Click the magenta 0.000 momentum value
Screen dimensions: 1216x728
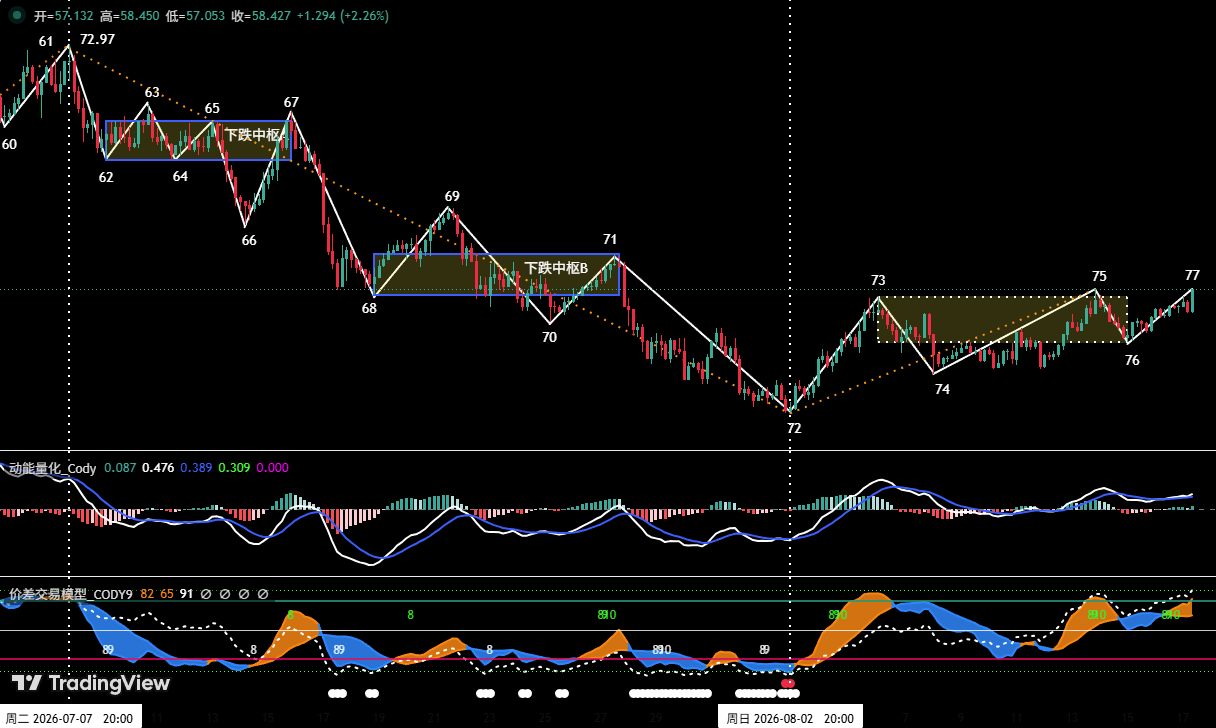pos(273,468)
